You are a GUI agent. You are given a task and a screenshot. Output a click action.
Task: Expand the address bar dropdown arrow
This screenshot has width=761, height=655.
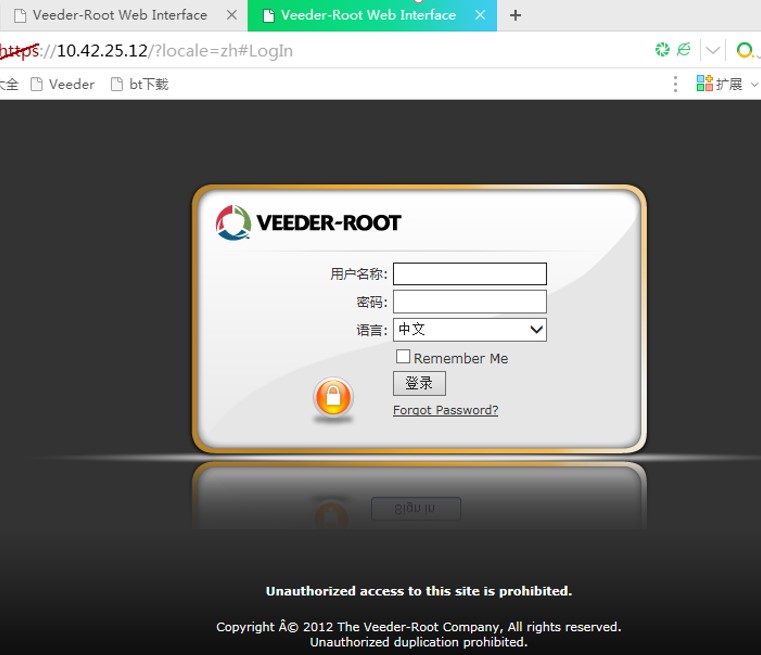tap(713, 50)
